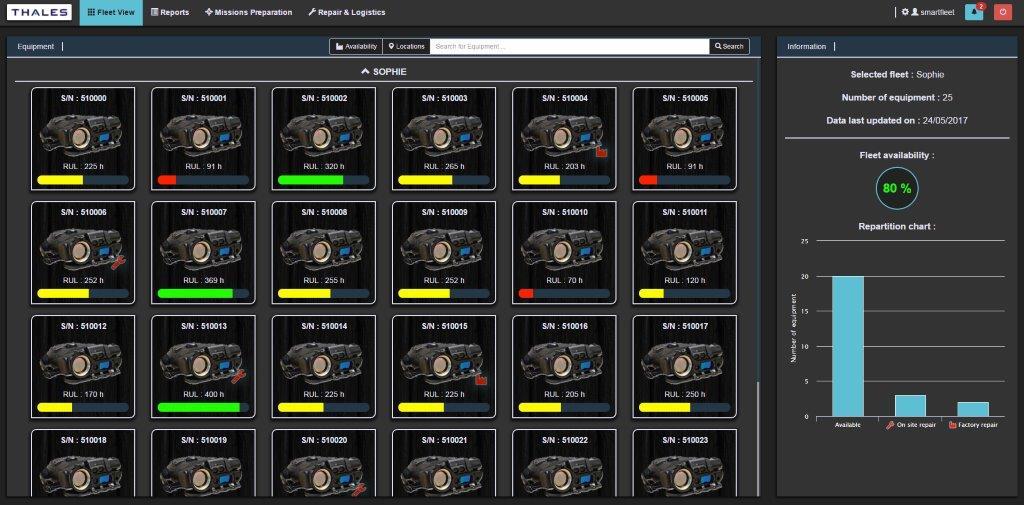Viewport: 1024px width, 505px height.
Task: Click the Locations filter button
Action: (x=406, y=46)
